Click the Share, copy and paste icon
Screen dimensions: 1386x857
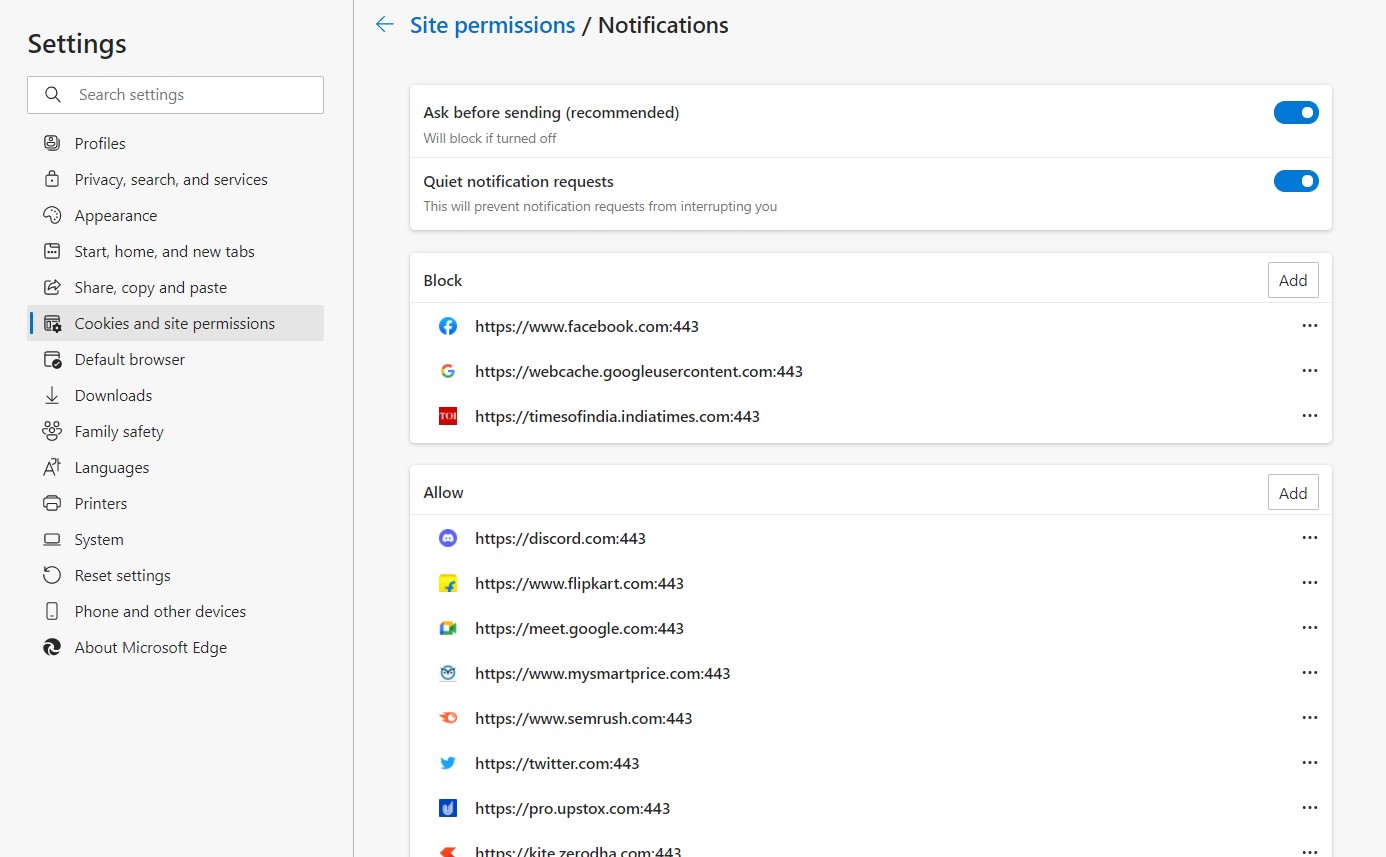pyautogui.click(x=52, y=287)
